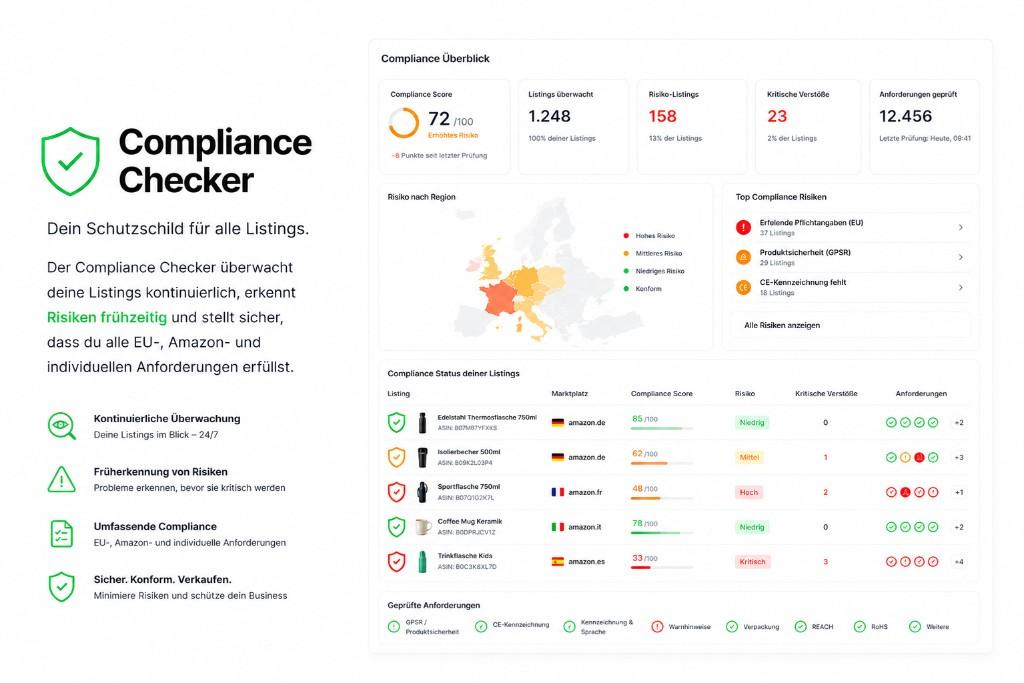
Task: Toggle the RoHS requirement check
Action: (x=859, y=627)
